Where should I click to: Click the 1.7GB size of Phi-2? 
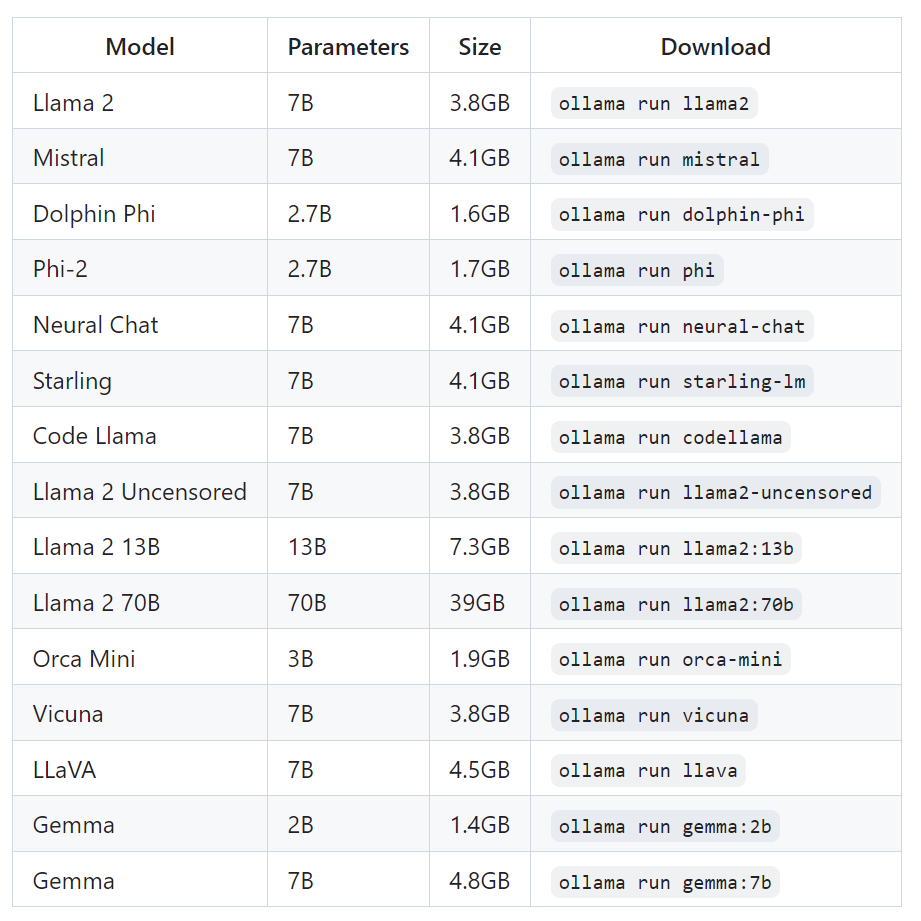point(480,269)
